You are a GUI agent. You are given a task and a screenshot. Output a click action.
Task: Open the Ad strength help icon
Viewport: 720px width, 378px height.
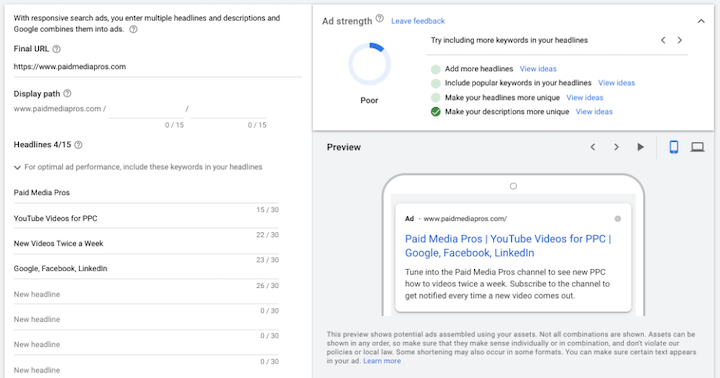379,18
